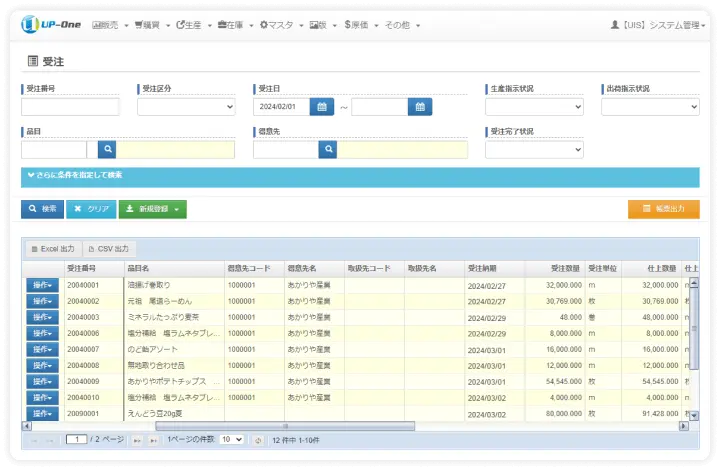Click the 品目 search magnifier icon
The image size is (720, 470).
pos(107,150)
